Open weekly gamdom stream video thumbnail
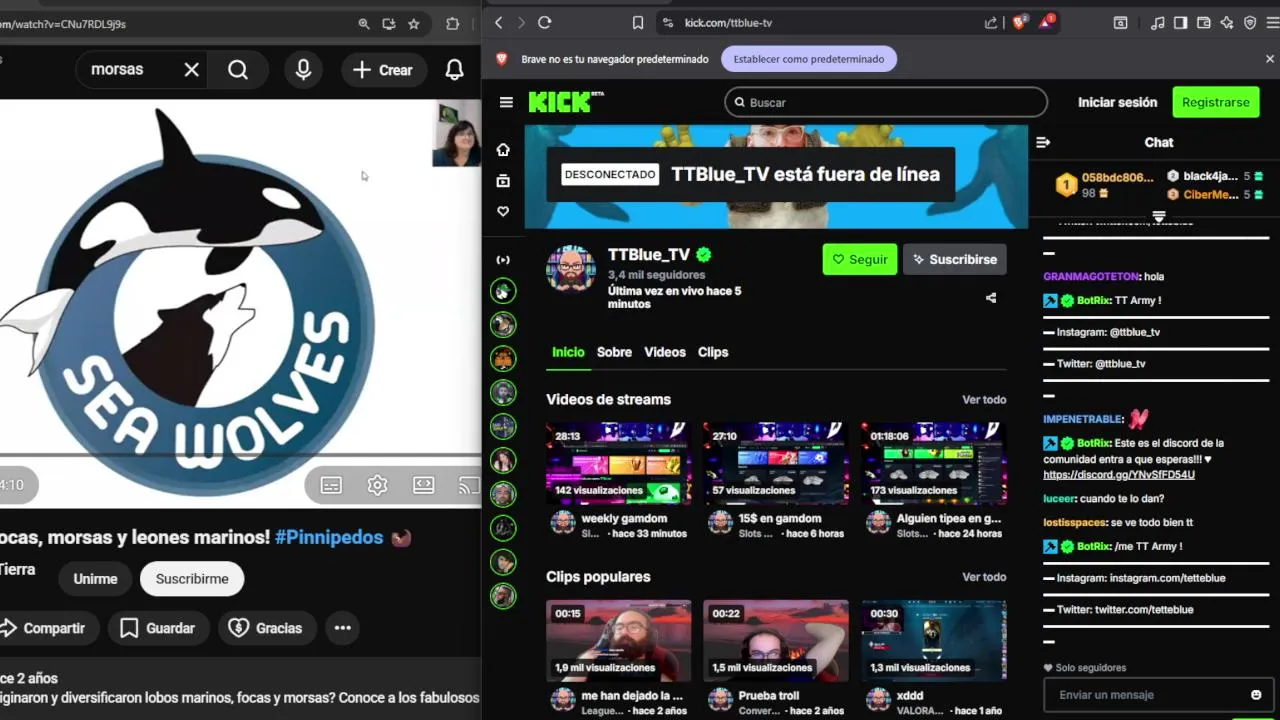The height and width of the screenshot is (720, 1280). click(618, 462)
